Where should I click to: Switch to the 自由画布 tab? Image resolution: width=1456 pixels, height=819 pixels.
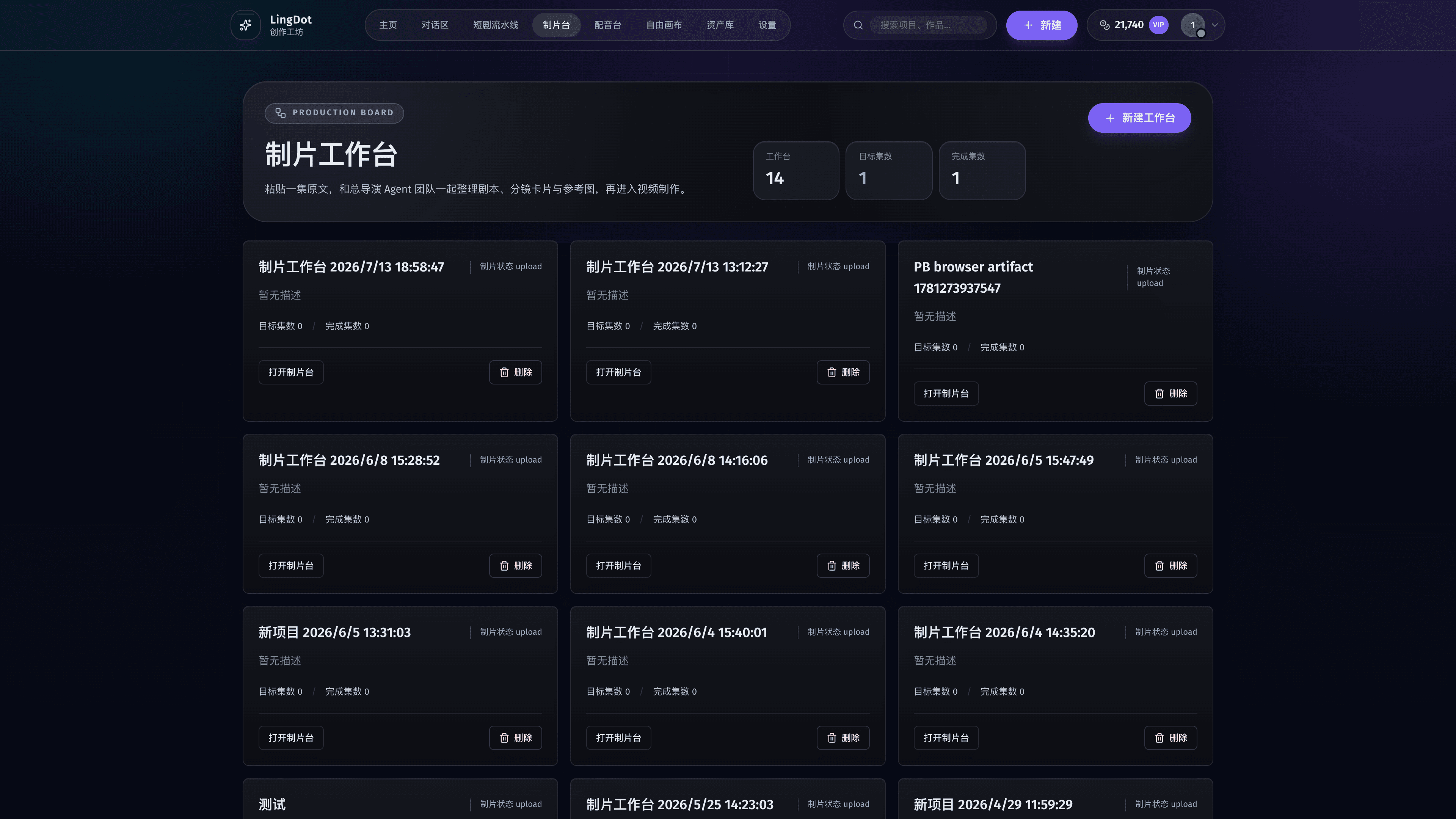664,25
